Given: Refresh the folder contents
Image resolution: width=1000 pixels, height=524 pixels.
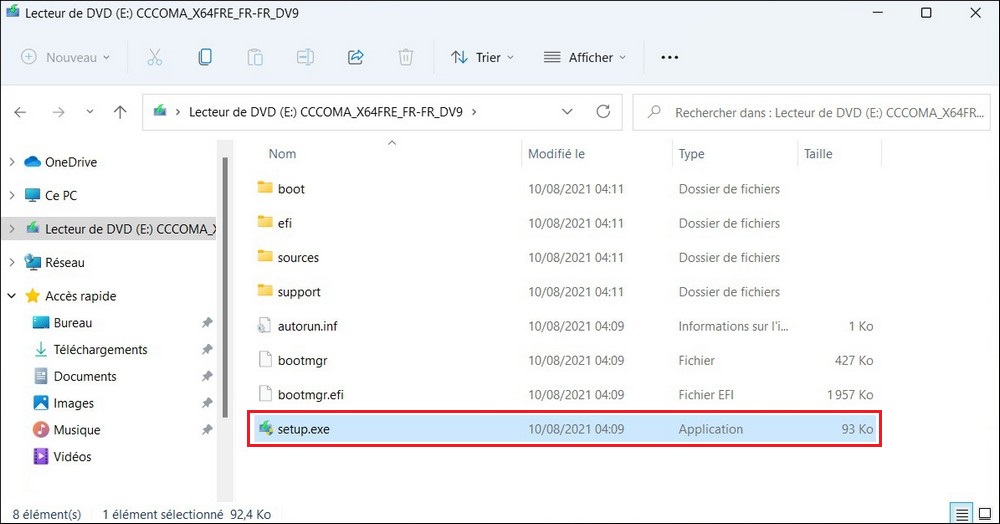Looking at the screenshot, I should pyautogui.click(x=603, y=112).
